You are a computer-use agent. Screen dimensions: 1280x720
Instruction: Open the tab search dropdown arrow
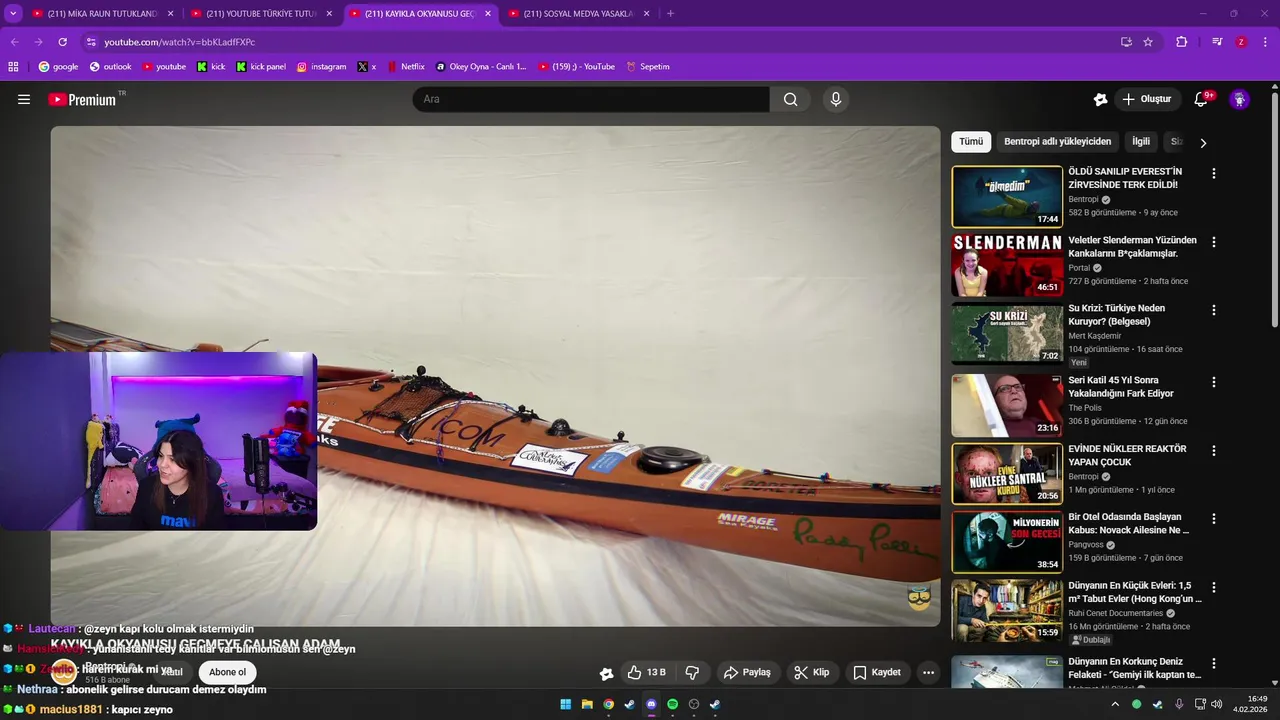[x=13, y=13]
